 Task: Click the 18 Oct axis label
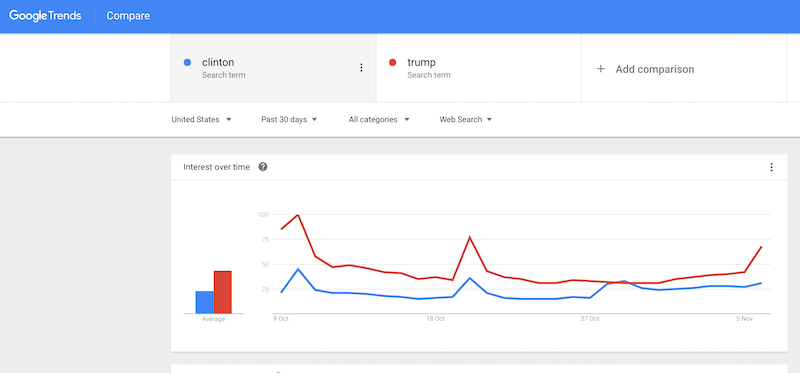(x=435, y=319)
